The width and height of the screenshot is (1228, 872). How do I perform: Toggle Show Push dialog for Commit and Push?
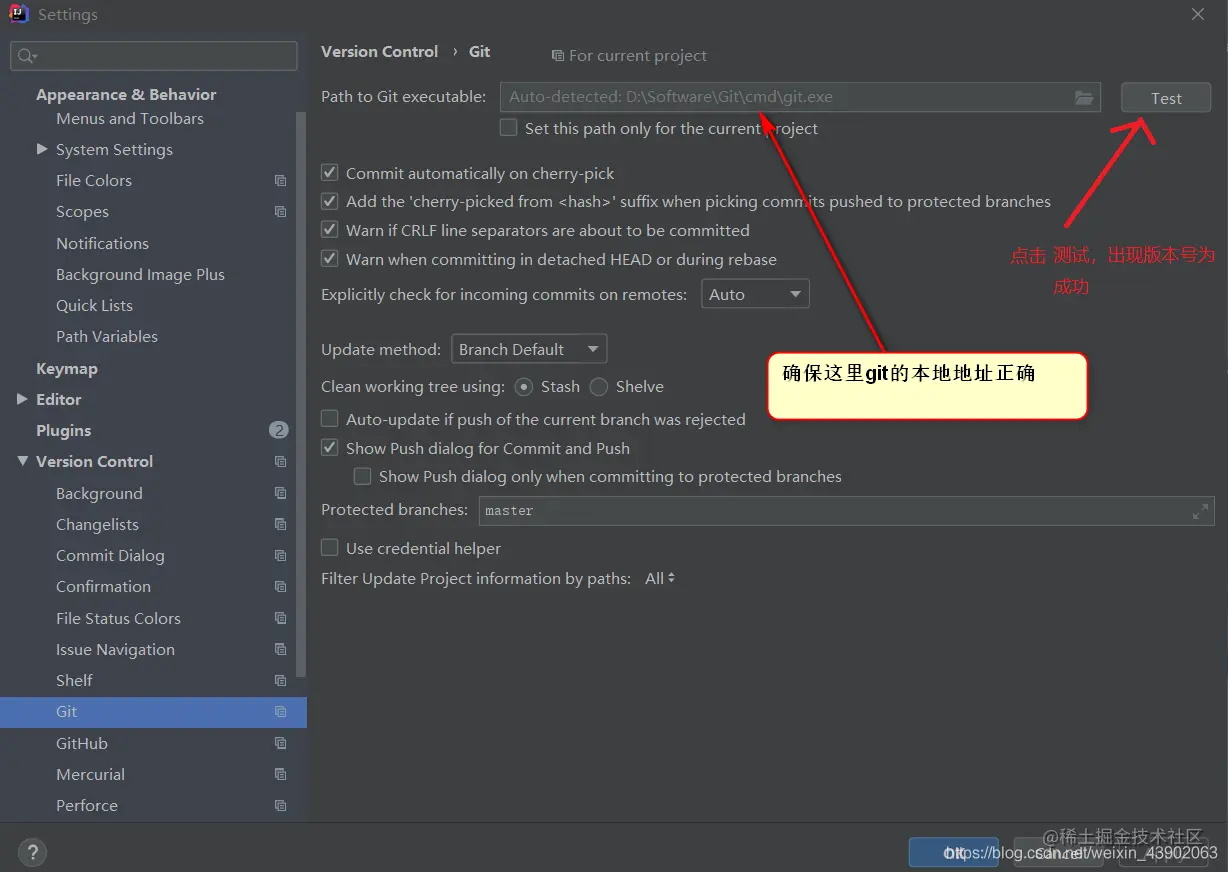pos(329,448)
